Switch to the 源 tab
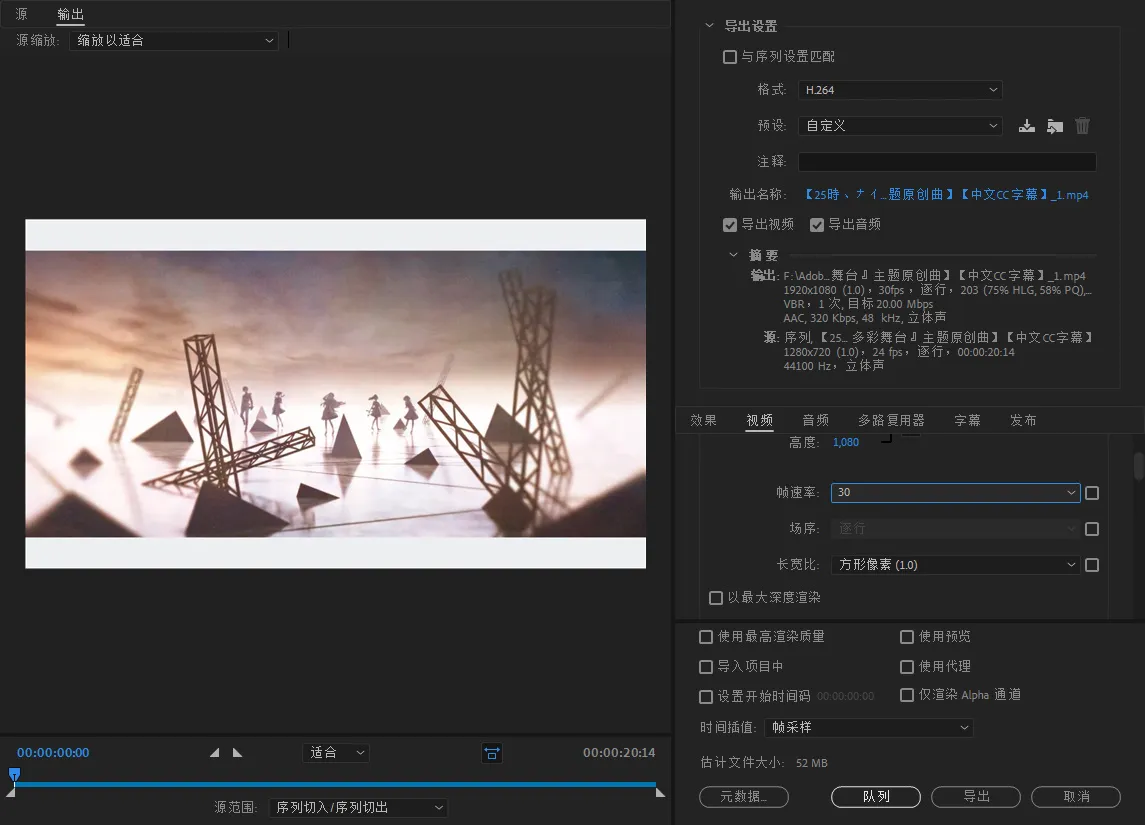 21,14
